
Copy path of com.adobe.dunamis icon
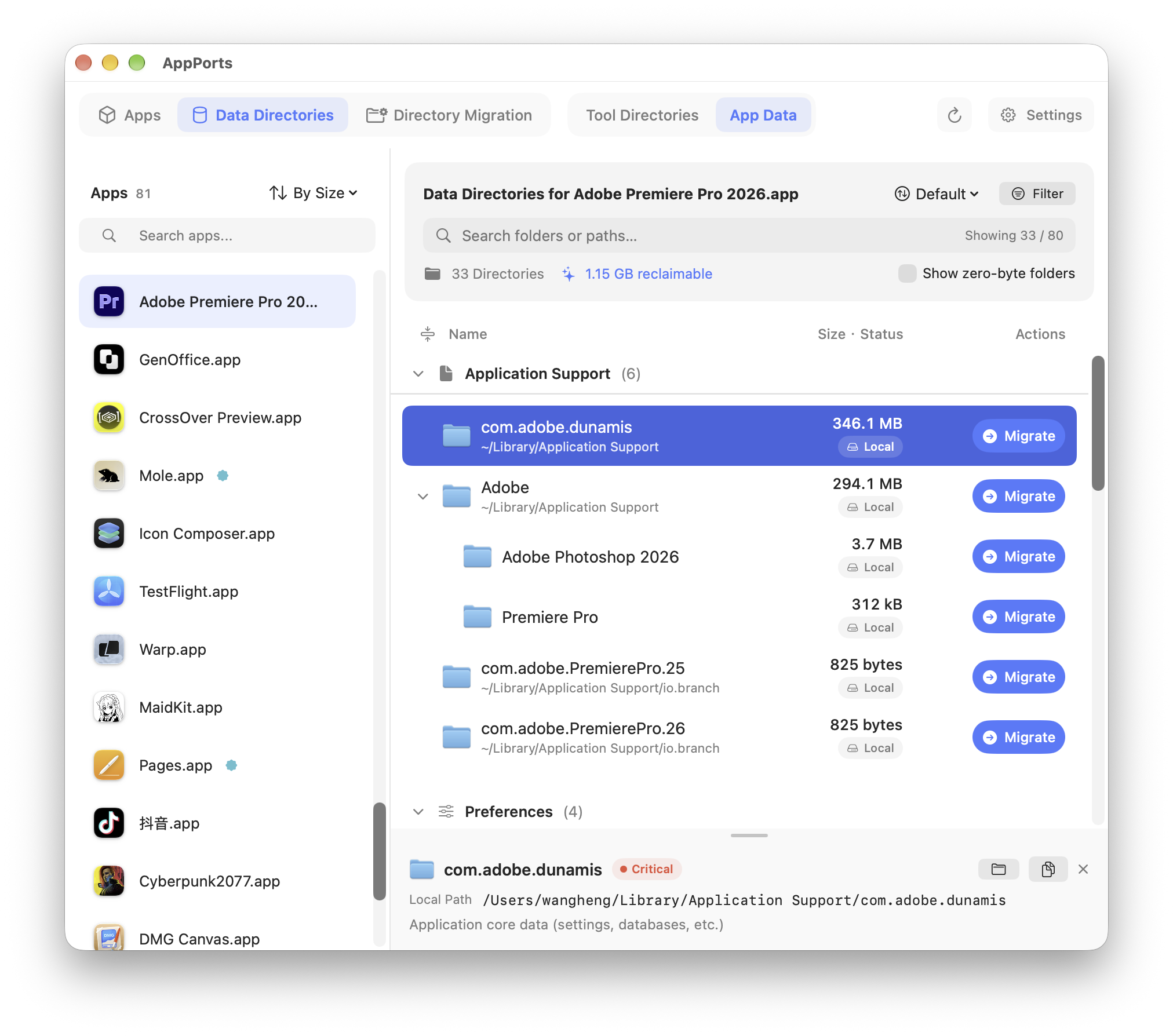1048,869
